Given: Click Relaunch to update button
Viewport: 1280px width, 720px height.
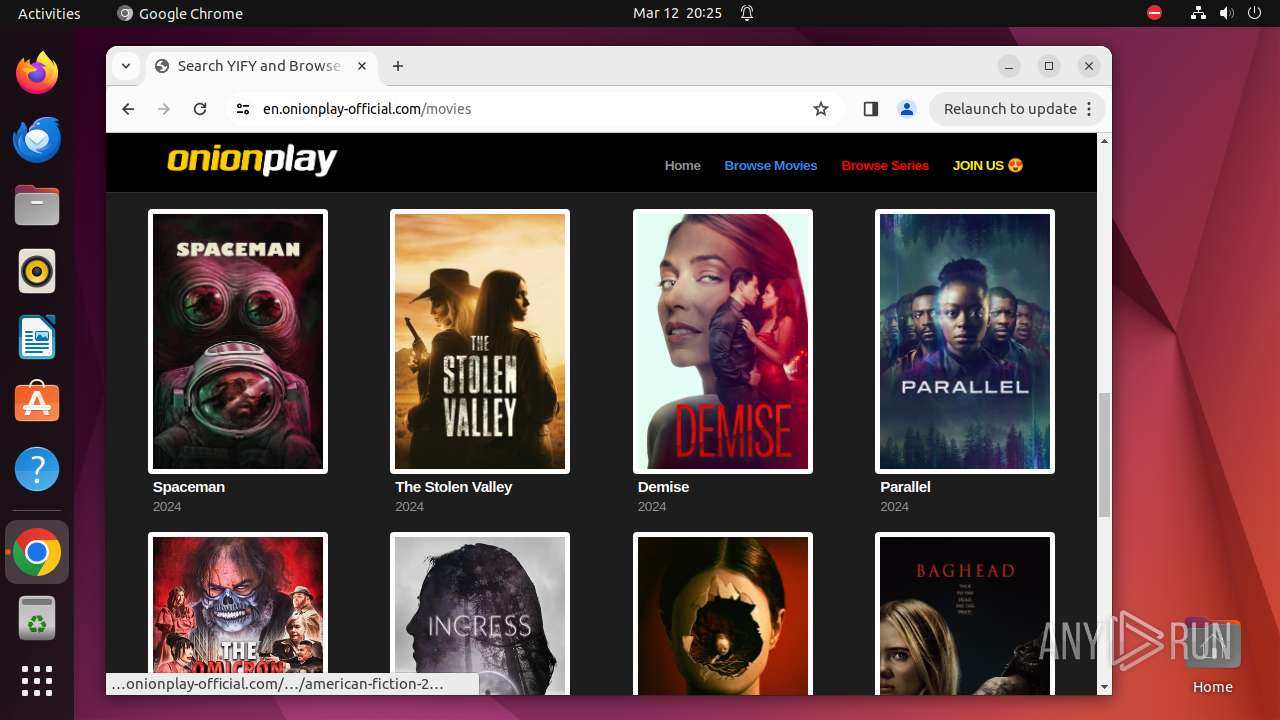Looking at the screenshot, I should coord(1010,109).
